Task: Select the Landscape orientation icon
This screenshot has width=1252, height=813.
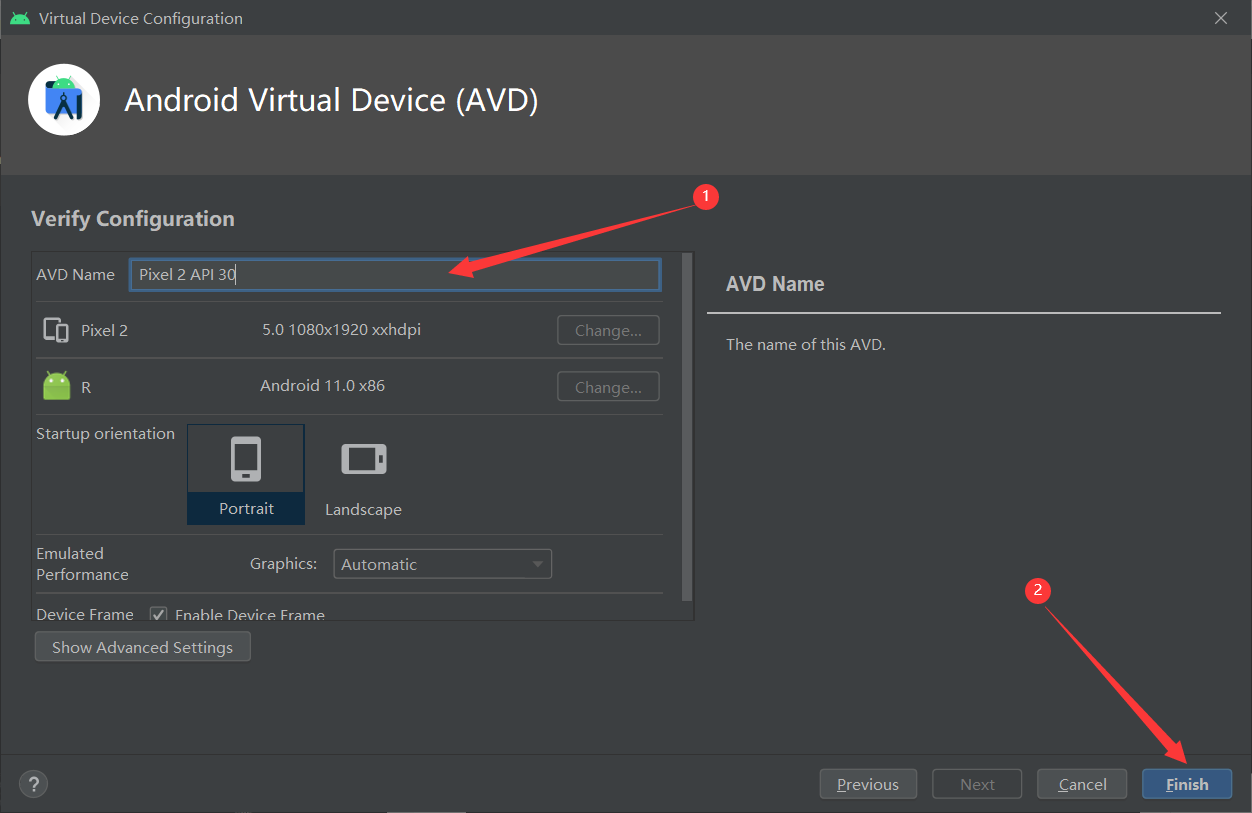Action: tap(363, 458)
